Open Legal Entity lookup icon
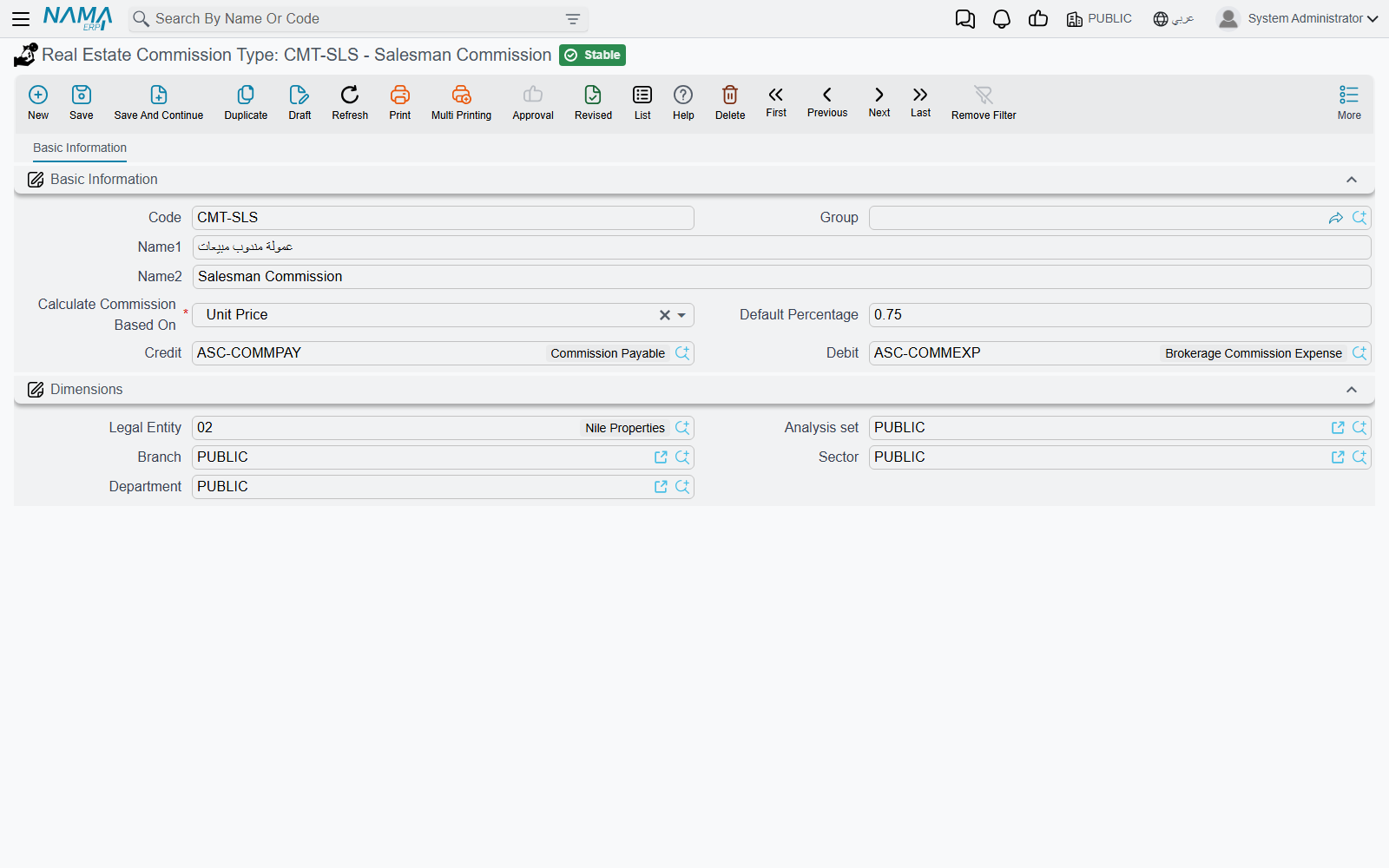Screen dimensions: 1389x868 pyautogui.click(x=682, y=428)
